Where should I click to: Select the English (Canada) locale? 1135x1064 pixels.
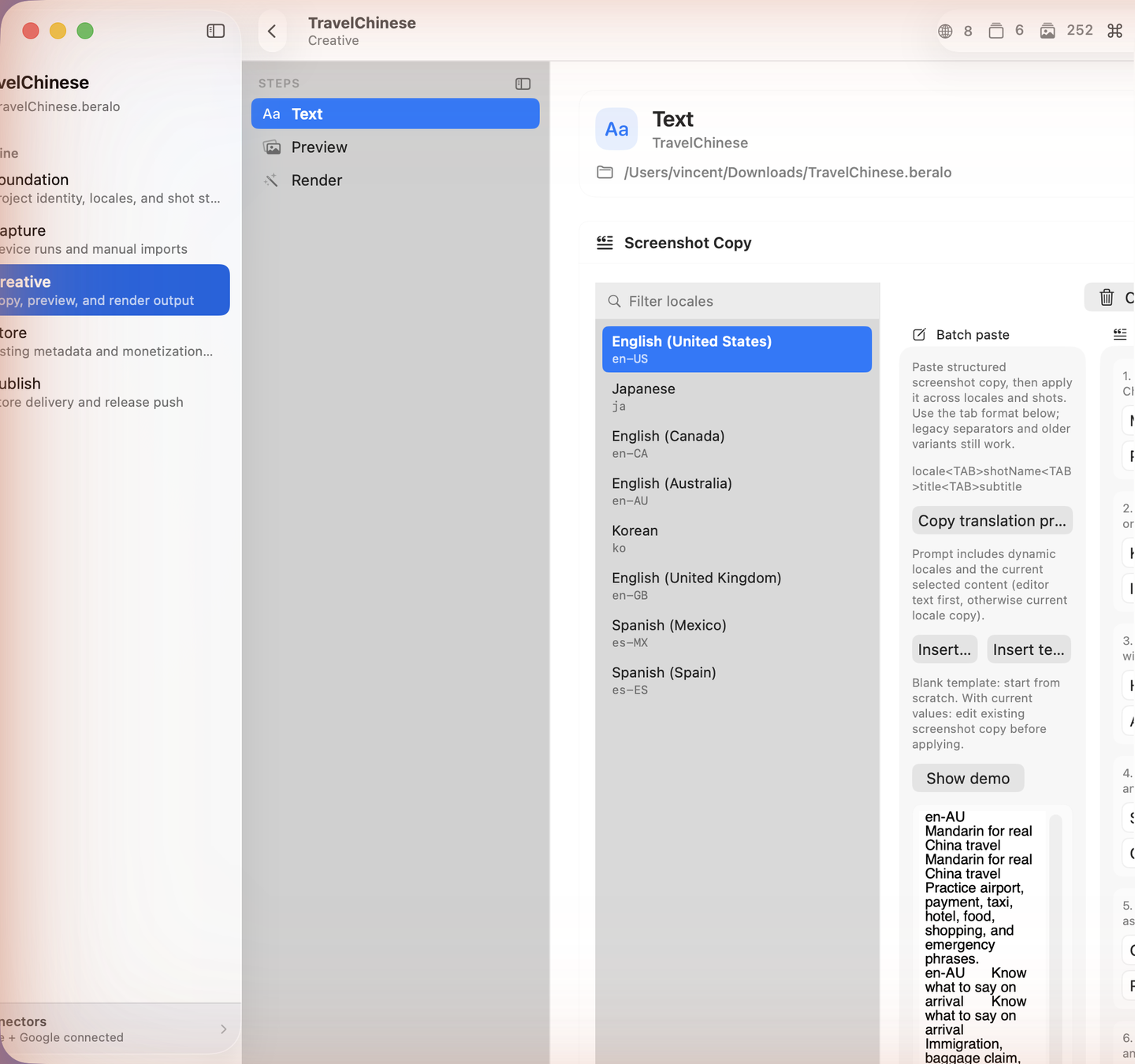pyautogui.click(x=737, y=444)
